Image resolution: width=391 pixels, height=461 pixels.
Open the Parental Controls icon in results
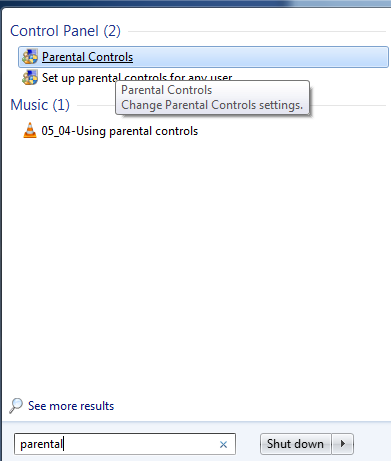coord(30,57)
